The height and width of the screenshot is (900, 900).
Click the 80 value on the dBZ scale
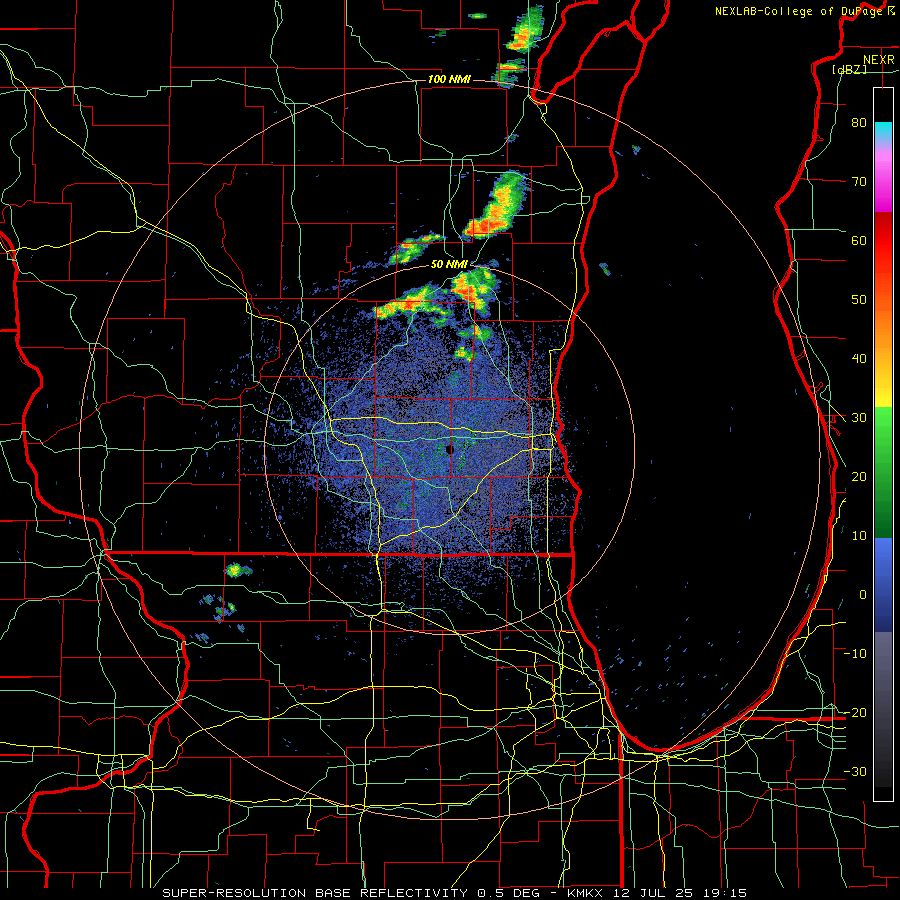pyautogui.click(x=859, y=122)
